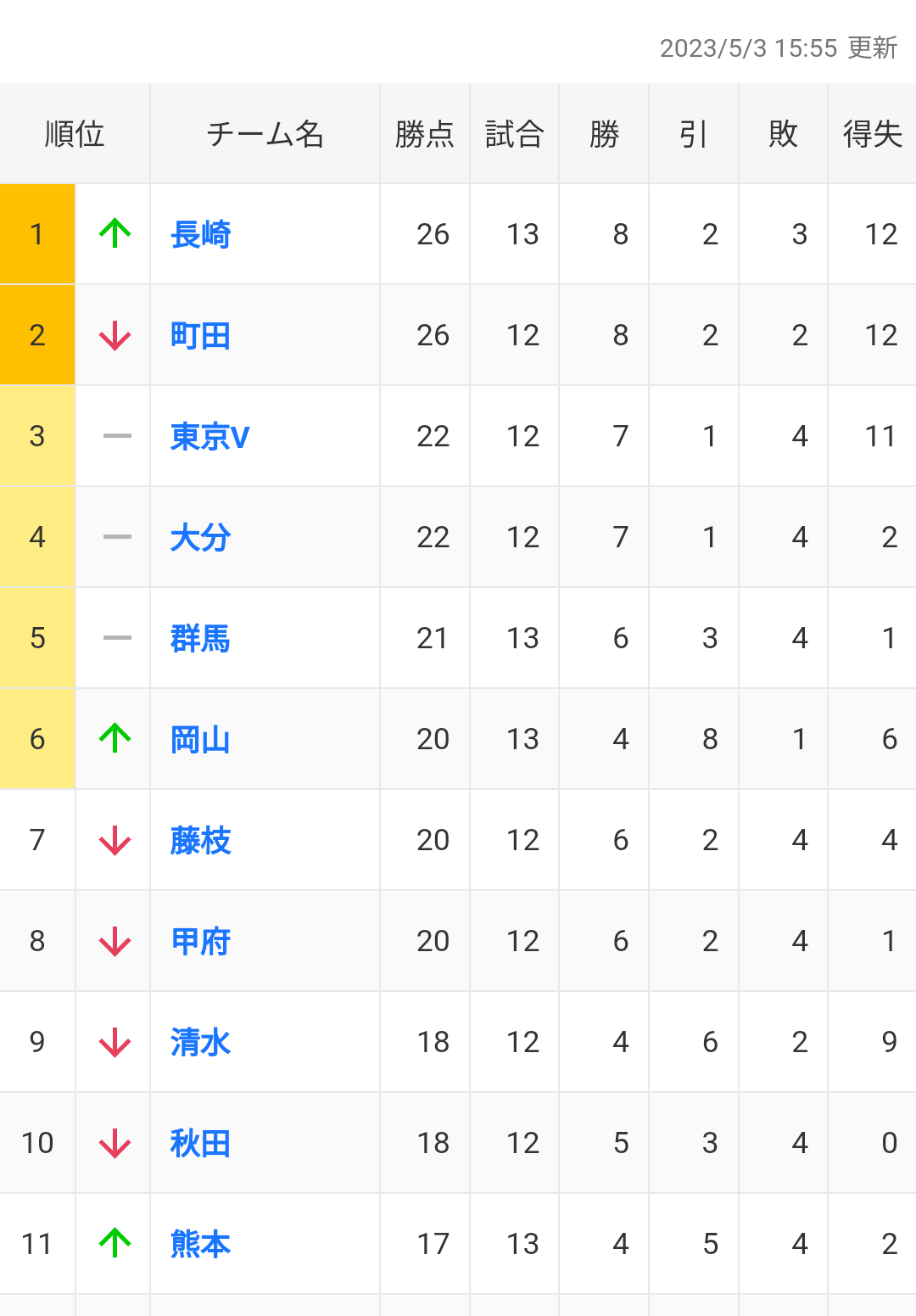916x1316 pixels.
Task: Open the 藤枝 team page
Action: point(201,841)
